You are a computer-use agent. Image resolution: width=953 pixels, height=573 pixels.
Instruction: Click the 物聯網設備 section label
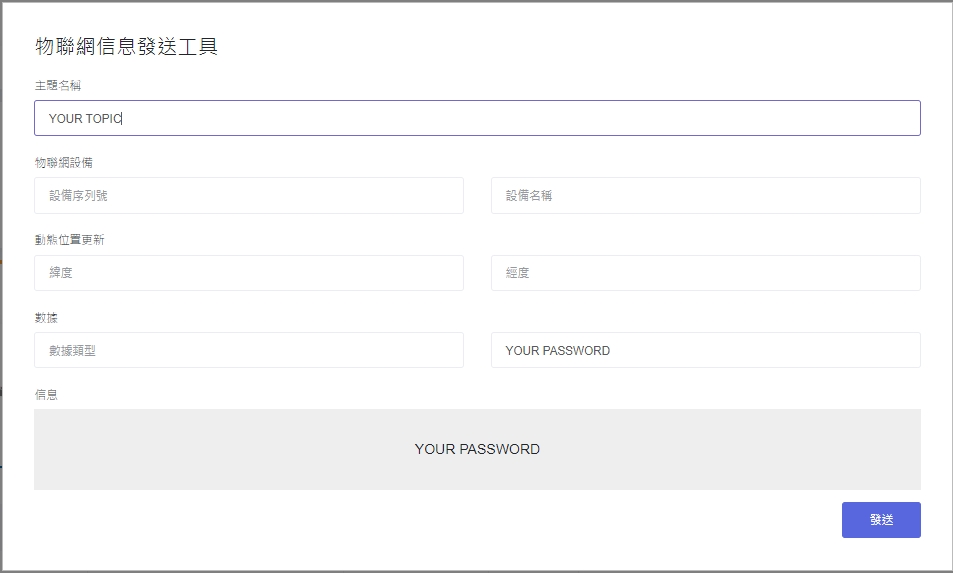click(x=64, y=162)
